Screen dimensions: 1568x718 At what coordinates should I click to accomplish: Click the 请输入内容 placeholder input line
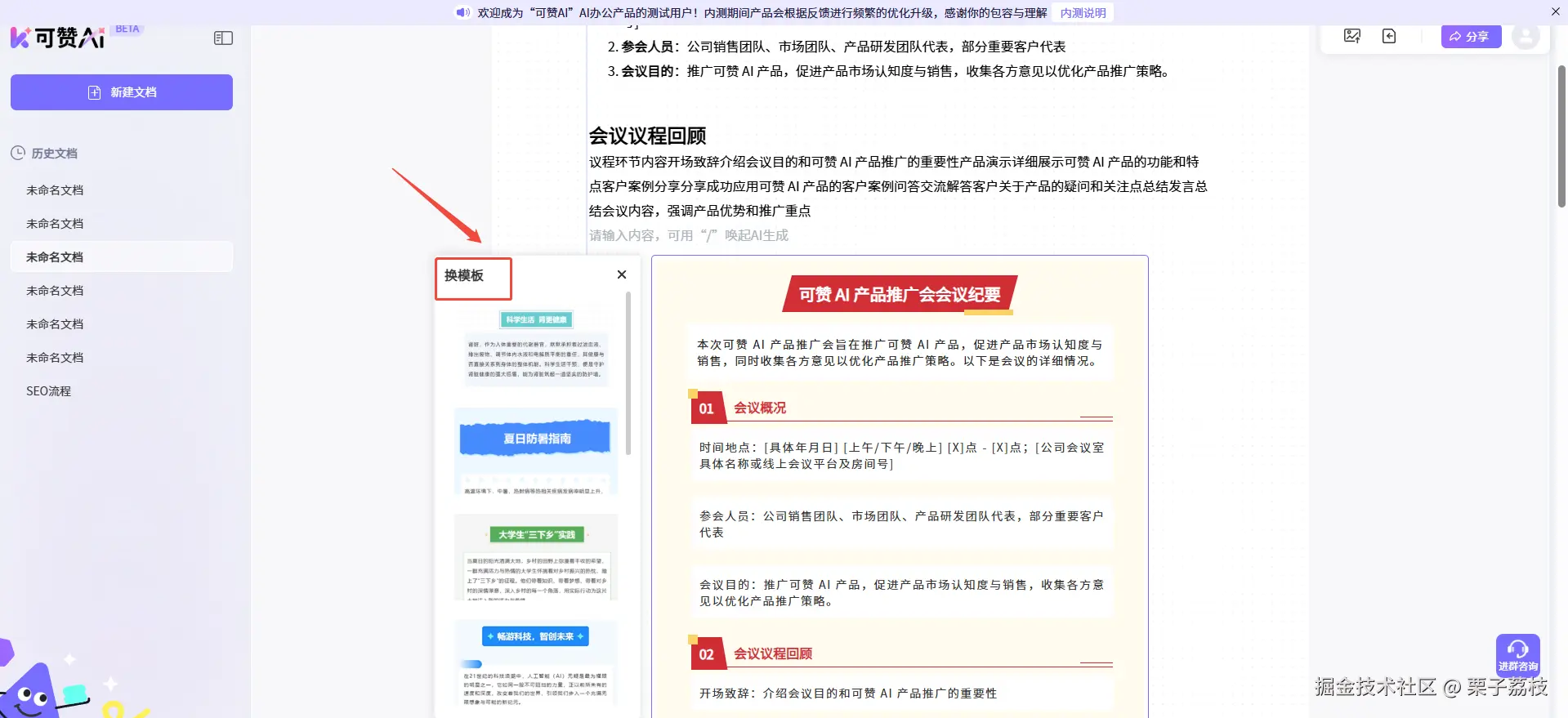click(x=689, y=235)
